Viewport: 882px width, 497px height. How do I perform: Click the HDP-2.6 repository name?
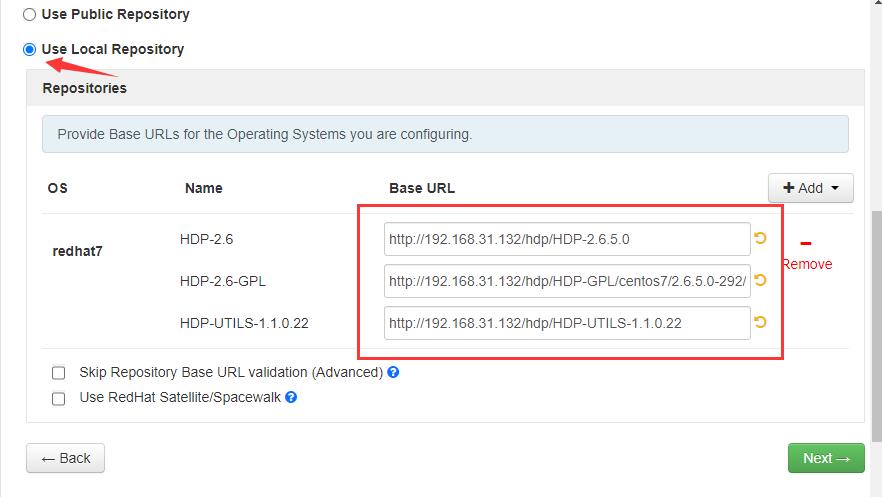click(206, 240)
